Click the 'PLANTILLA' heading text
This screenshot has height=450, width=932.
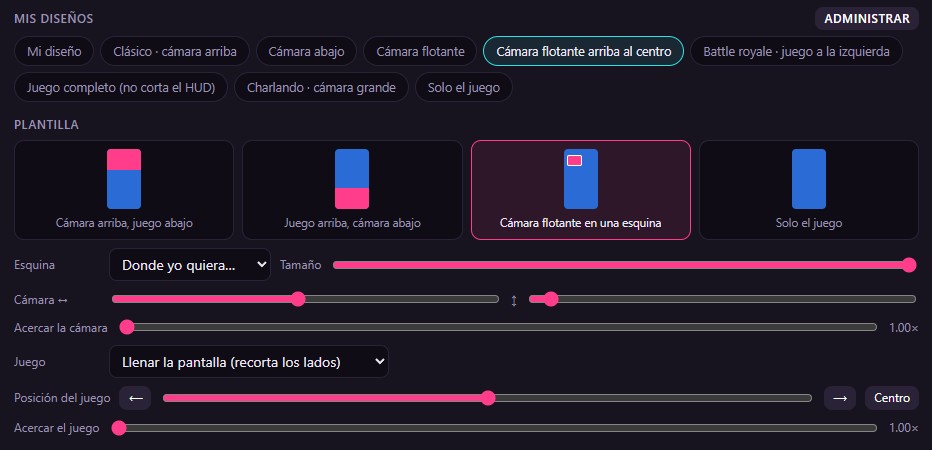click(x=46, y=125)
